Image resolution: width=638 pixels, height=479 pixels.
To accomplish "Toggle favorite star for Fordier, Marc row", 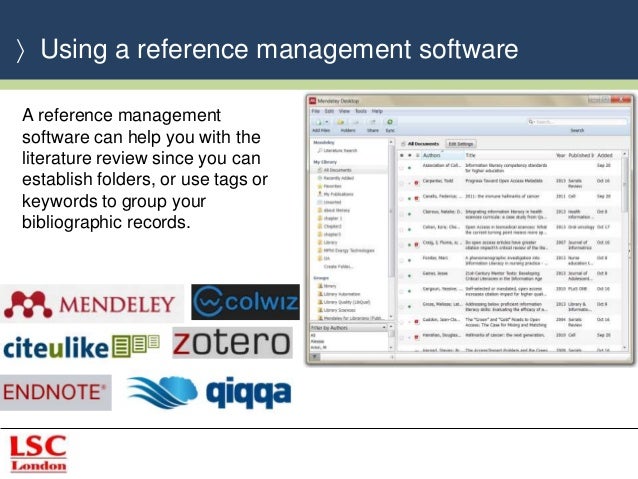I will coord(402,260).
